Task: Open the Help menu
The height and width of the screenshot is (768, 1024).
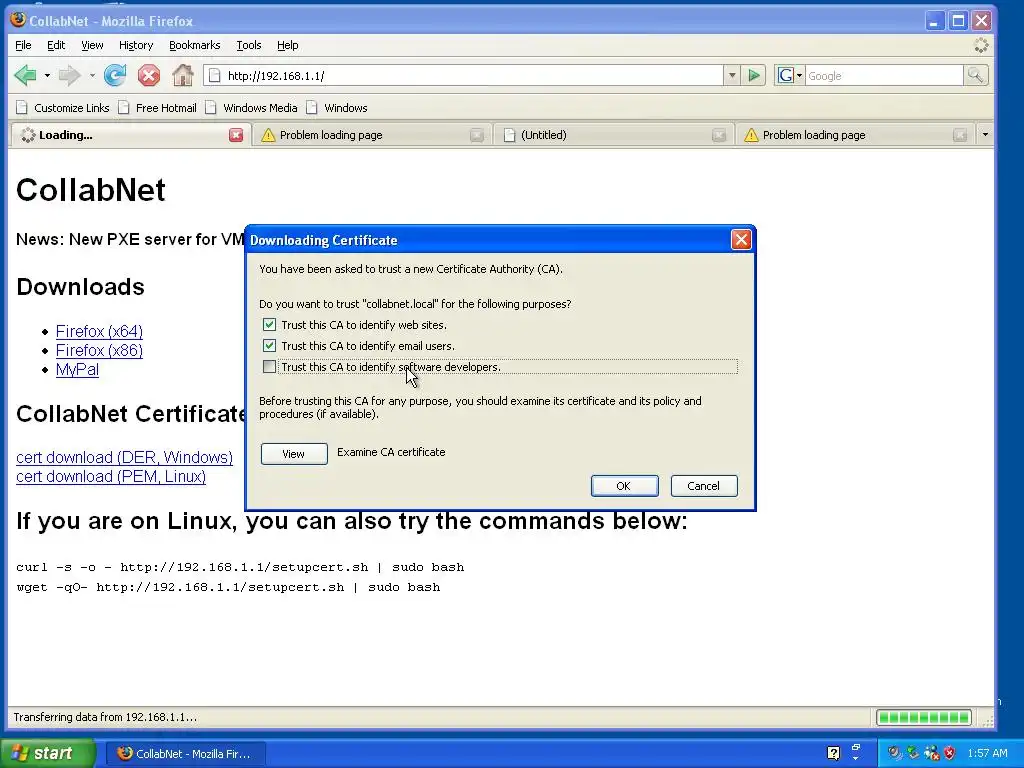Action: coord(287,45)
